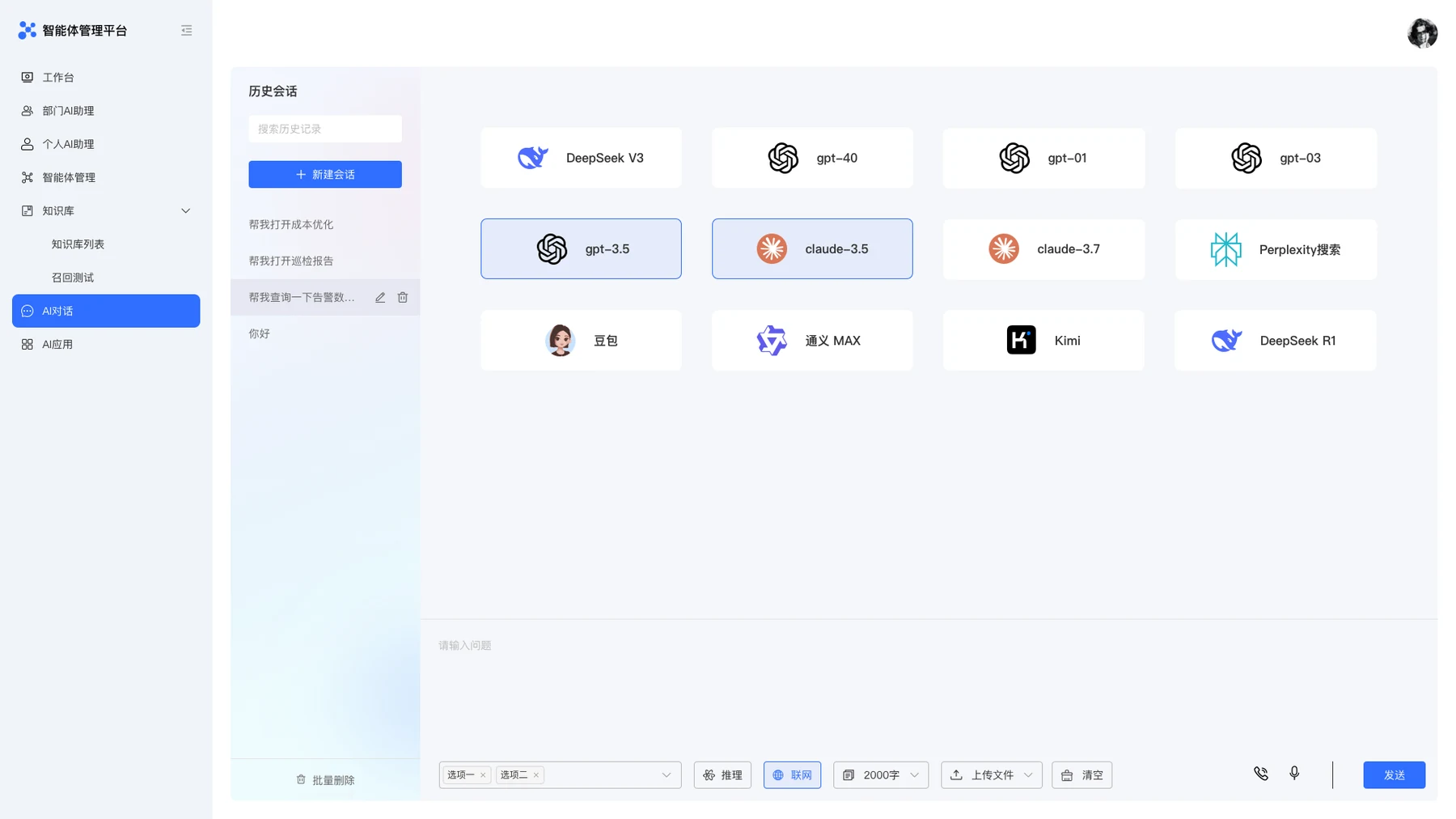Expand the 2000字 word limit dropdown
Screen dimensions: 1456x819
[881, 774]
